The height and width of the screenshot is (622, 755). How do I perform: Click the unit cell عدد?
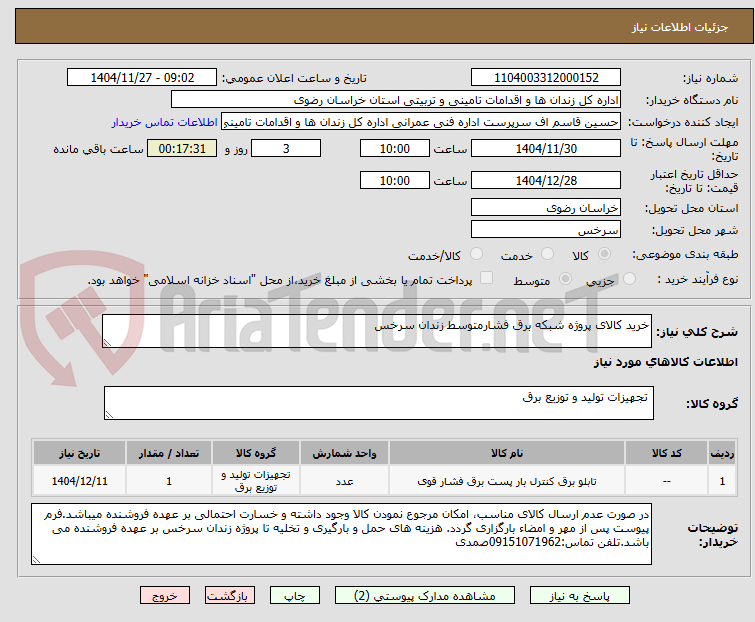[344, 481]
